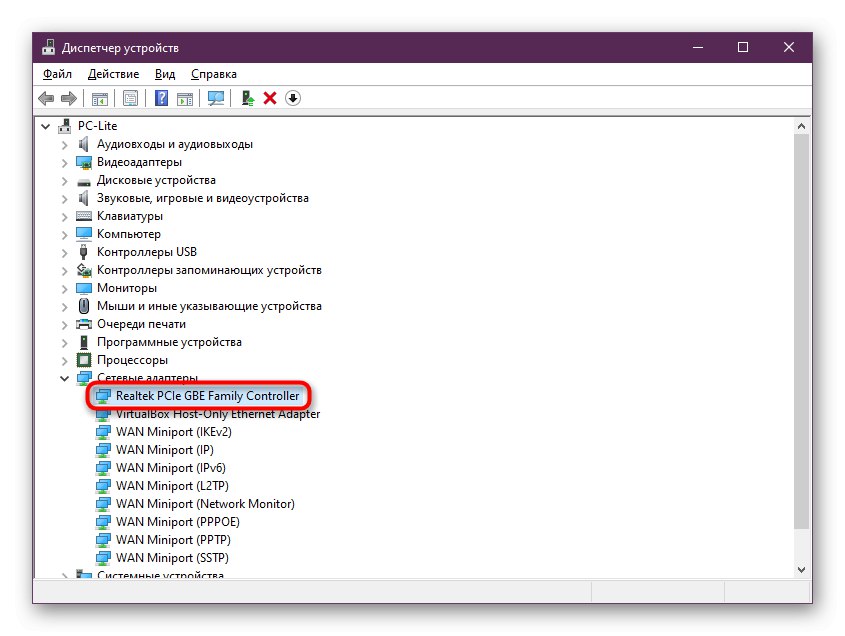The height and width of the screenshot is (636, 845).
Task: Open the Вид menu
Action: (165, 74)
